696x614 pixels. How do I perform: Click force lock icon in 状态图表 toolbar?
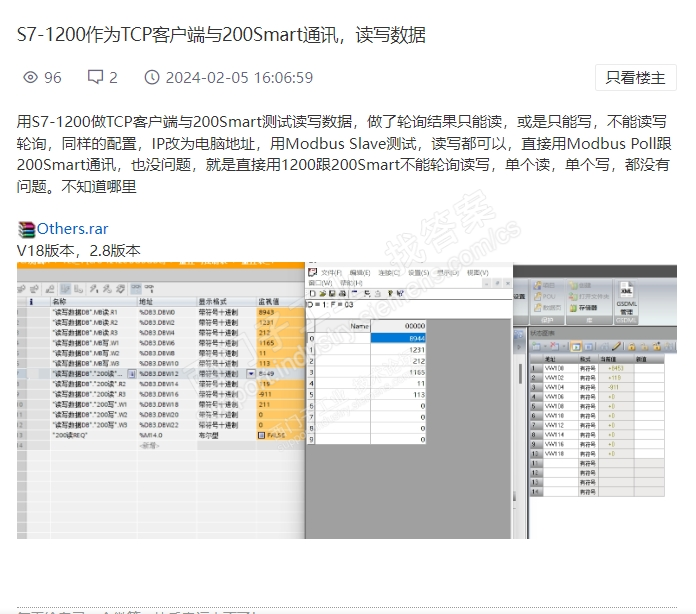pos(631,346)
